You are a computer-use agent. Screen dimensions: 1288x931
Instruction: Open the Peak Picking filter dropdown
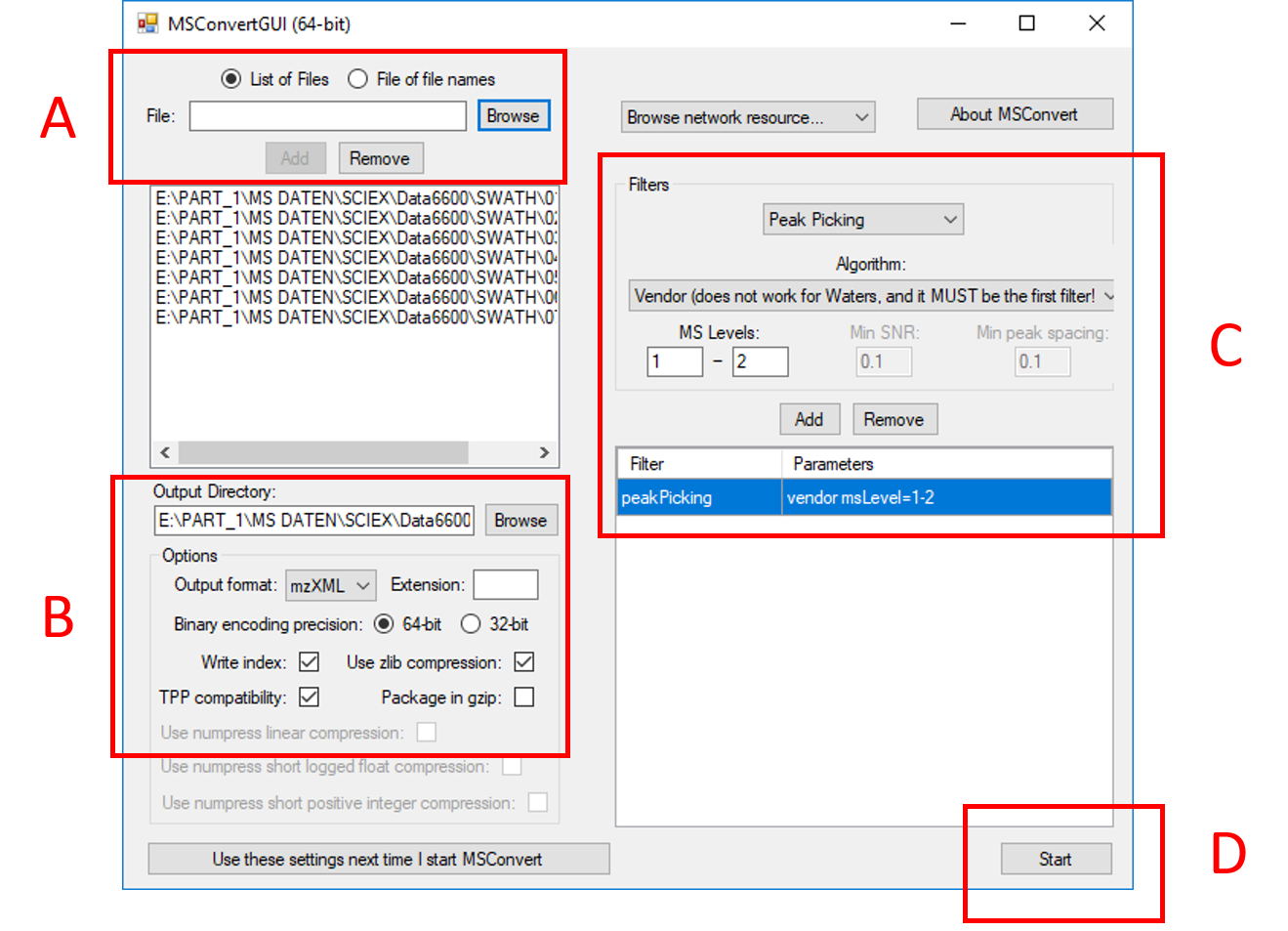tap(863, 220)
